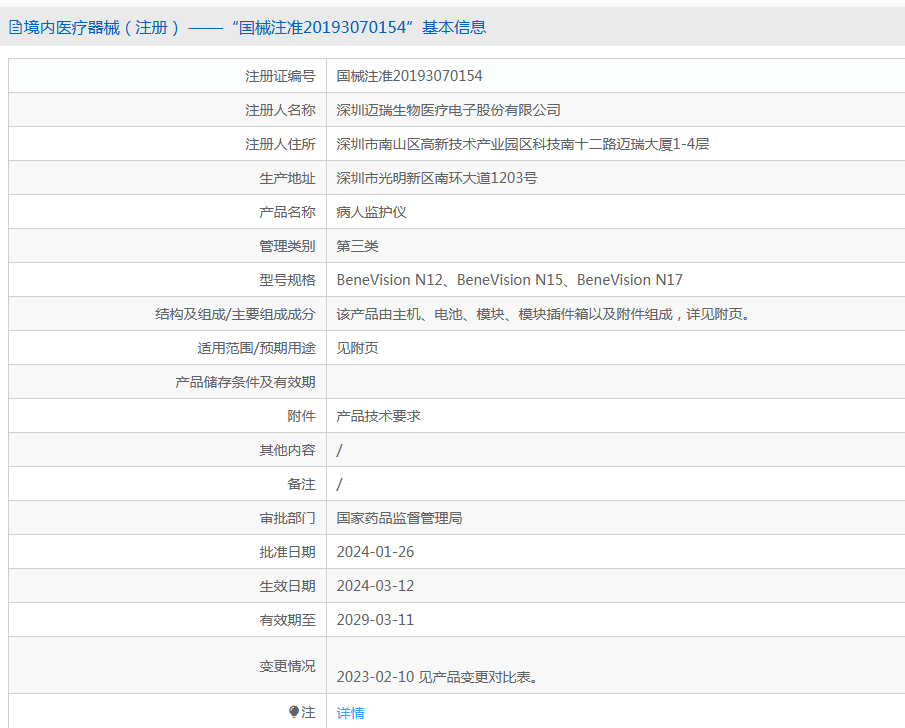Click the 有效期至 label
The image size is (905, 728).
coord(287,621)
